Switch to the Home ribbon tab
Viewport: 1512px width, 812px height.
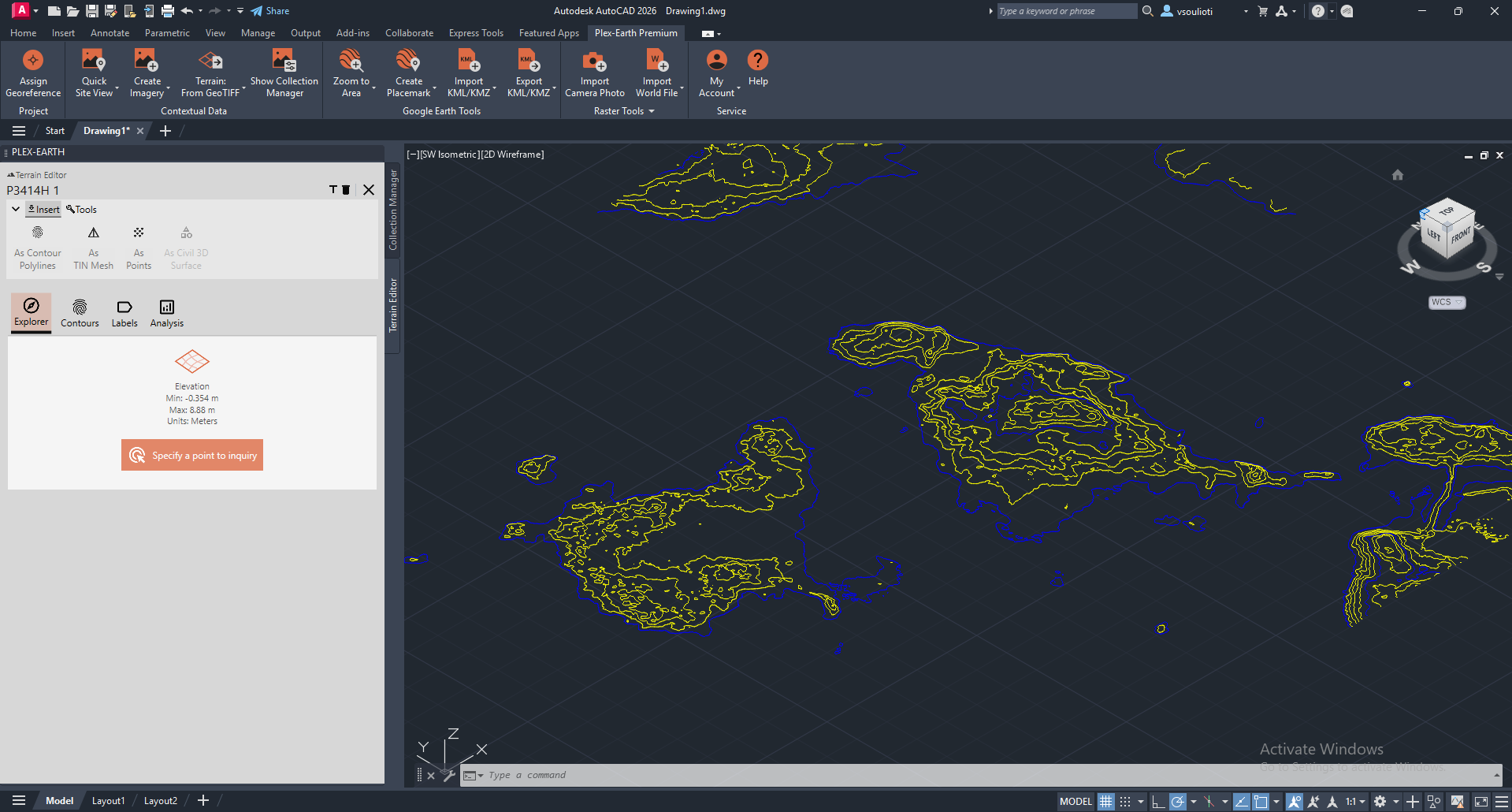pyautogui.click(x=23, y=33)
